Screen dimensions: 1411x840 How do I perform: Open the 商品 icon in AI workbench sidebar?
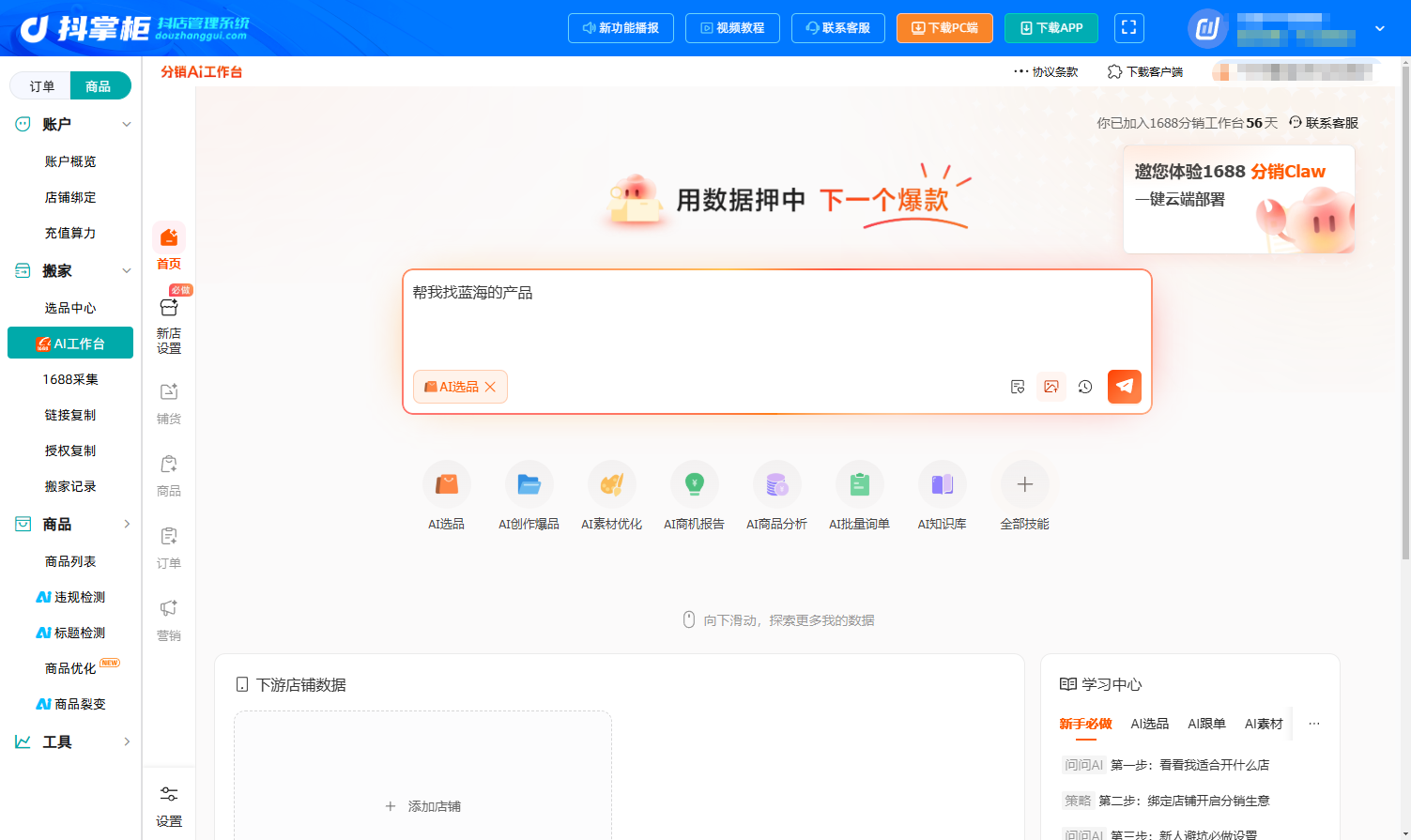(169, 476)
